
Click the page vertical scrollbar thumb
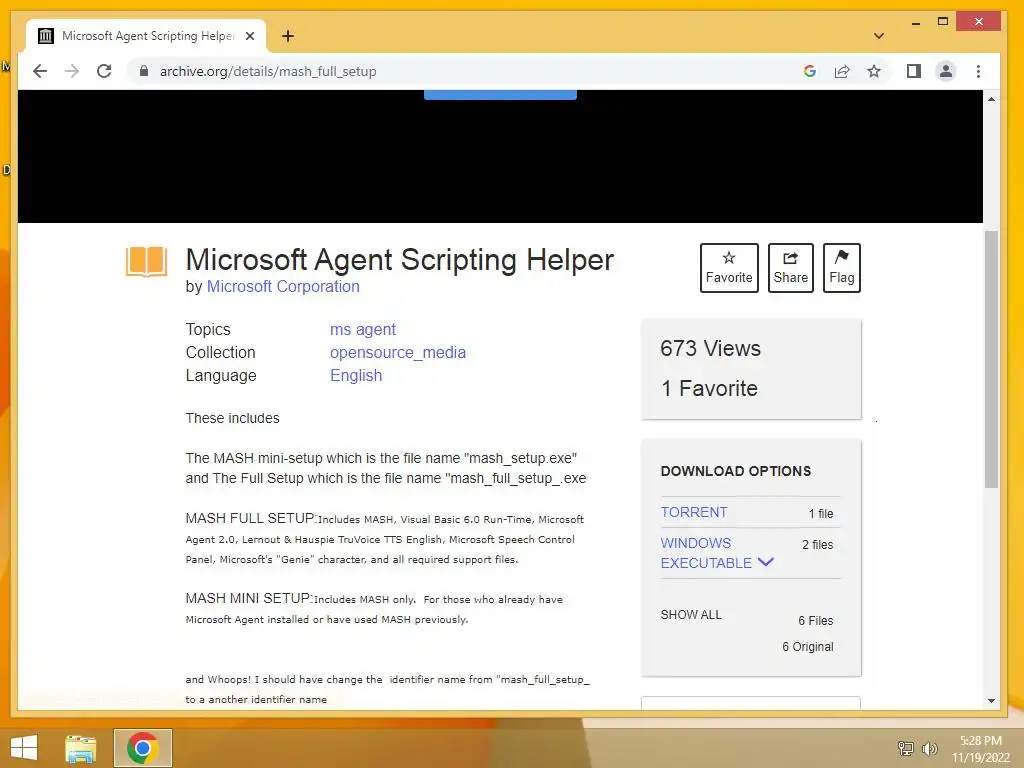991,359
